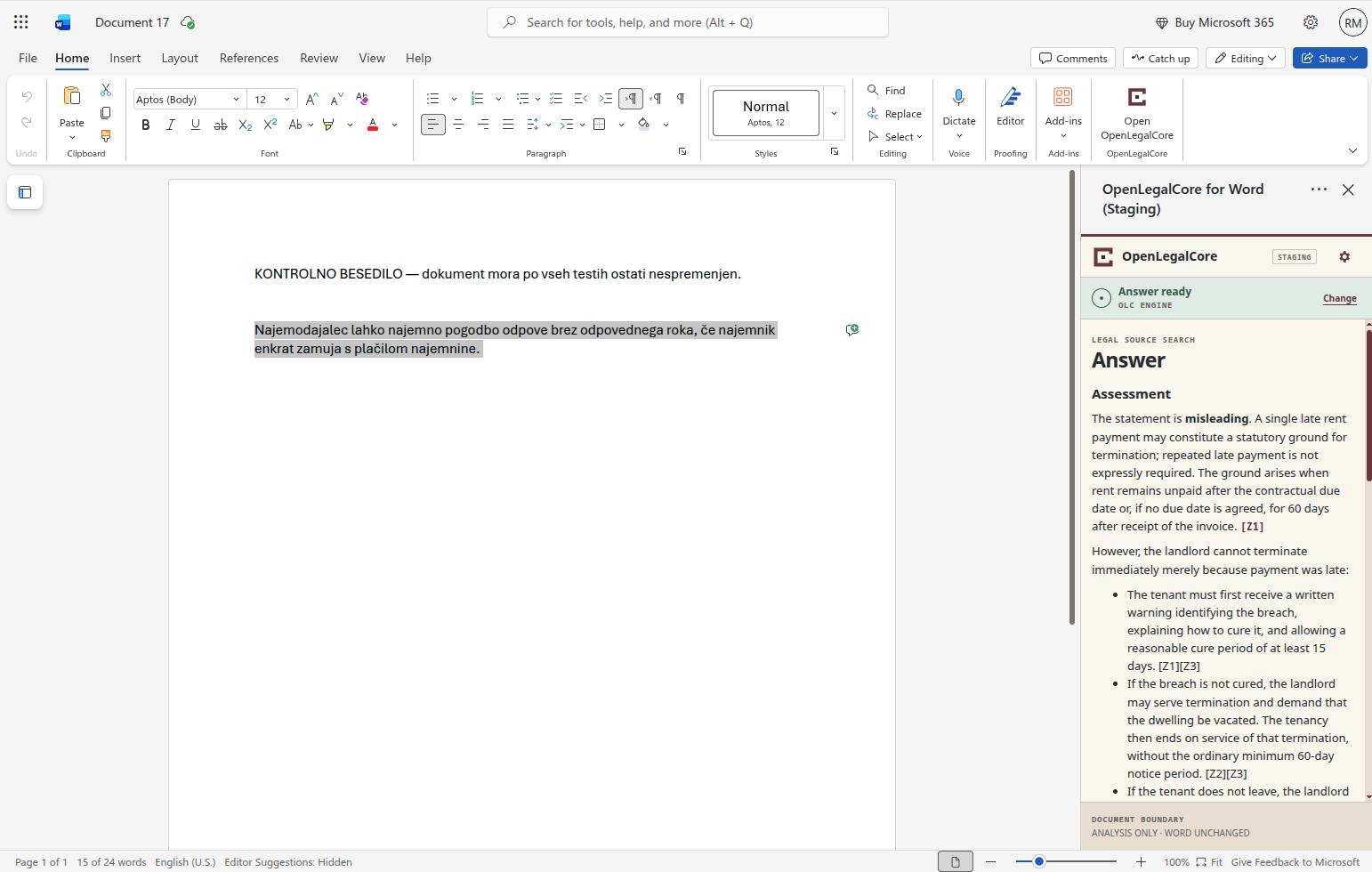Open the app launcher waffle icon
Viewport: 1372px width, 872px height.
(21, 22)
